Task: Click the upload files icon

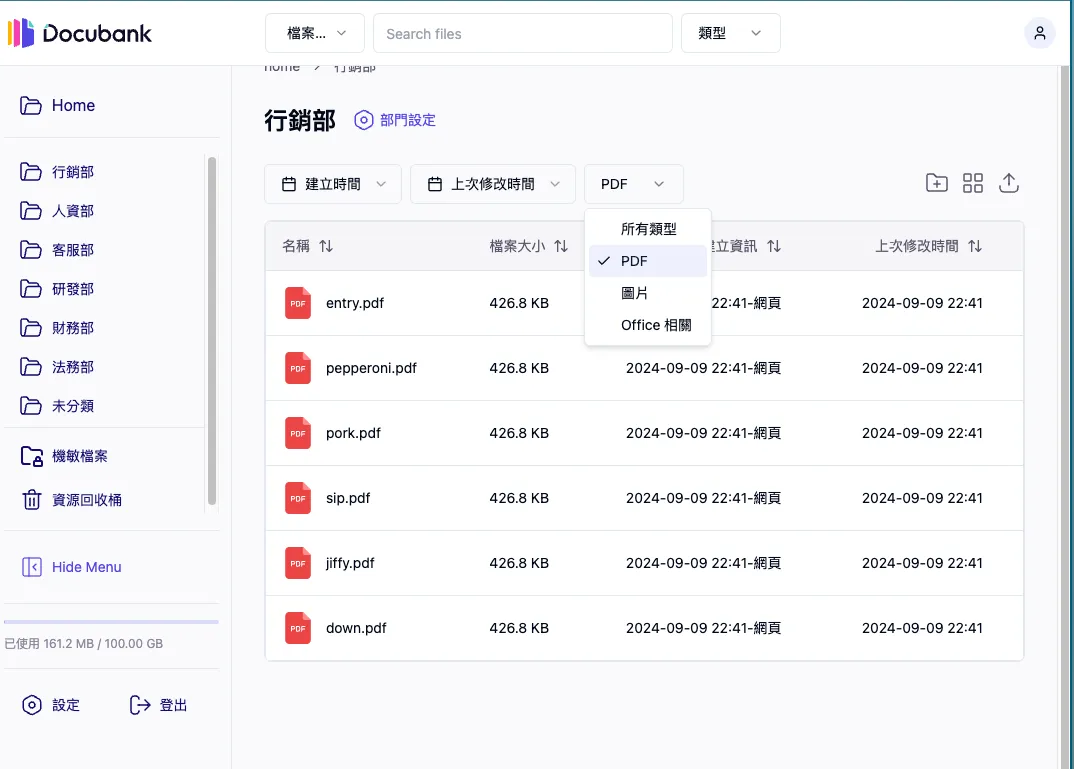Action: 1008,183
